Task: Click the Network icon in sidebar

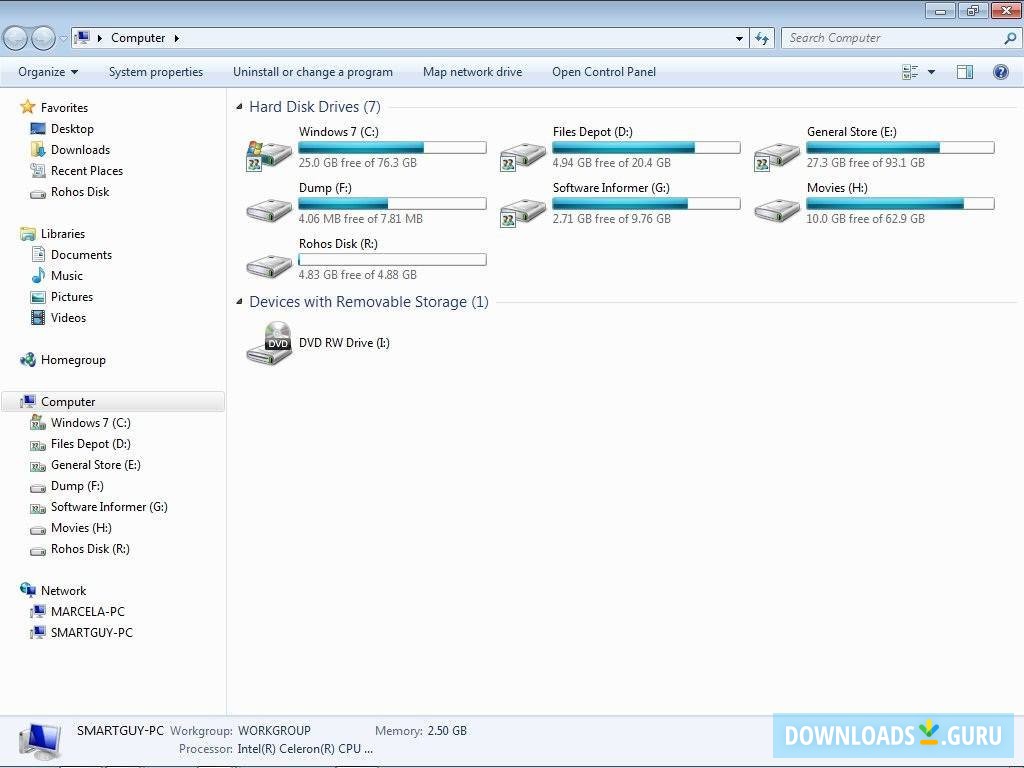Action: 27,590
